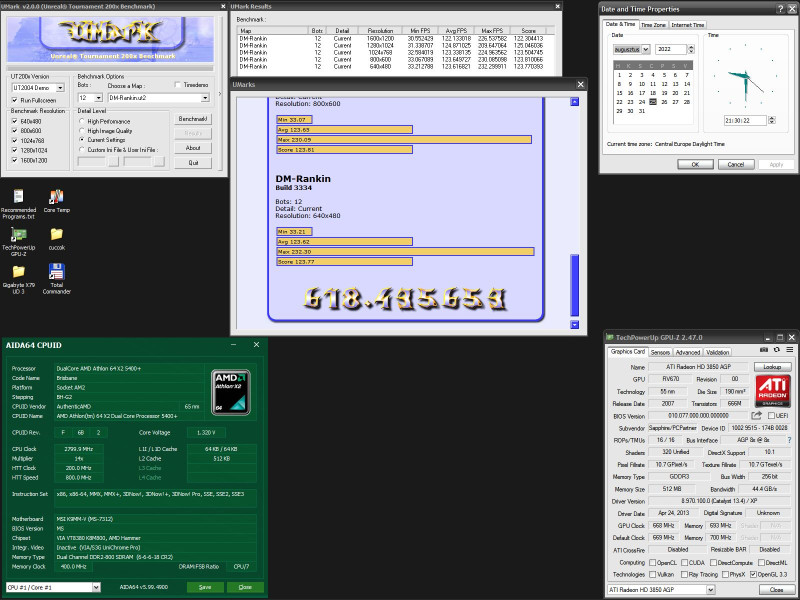Launch the Core Temp desktop icon
Screen dimensions: 800x600
[x=56, y=201]
